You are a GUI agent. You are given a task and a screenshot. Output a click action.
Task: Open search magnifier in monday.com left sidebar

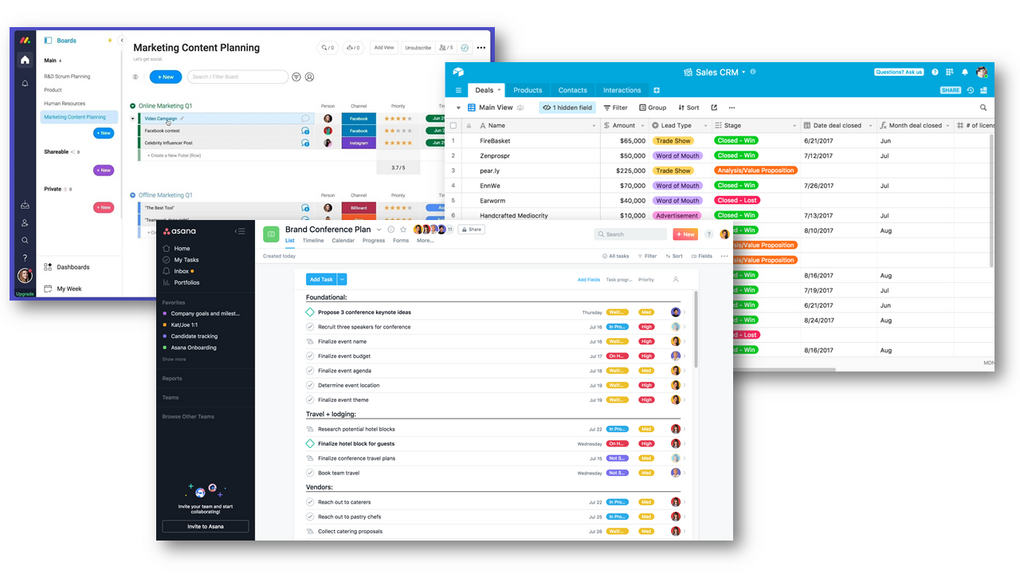(x=25, y=240)
